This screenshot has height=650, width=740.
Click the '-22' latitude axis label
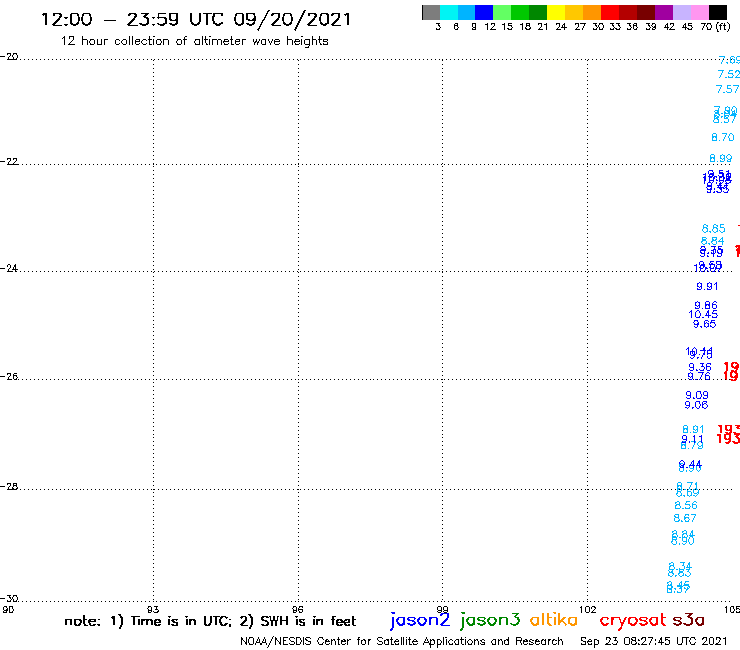point(9,161)
